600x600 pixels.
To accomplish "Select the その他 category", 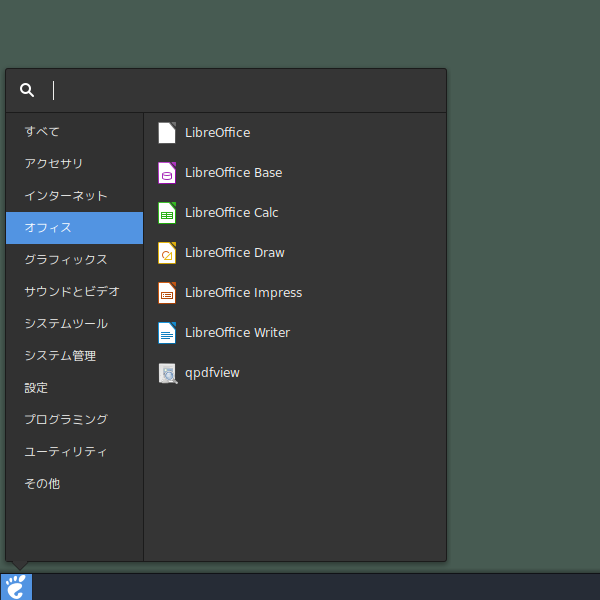I will point(75,484).
